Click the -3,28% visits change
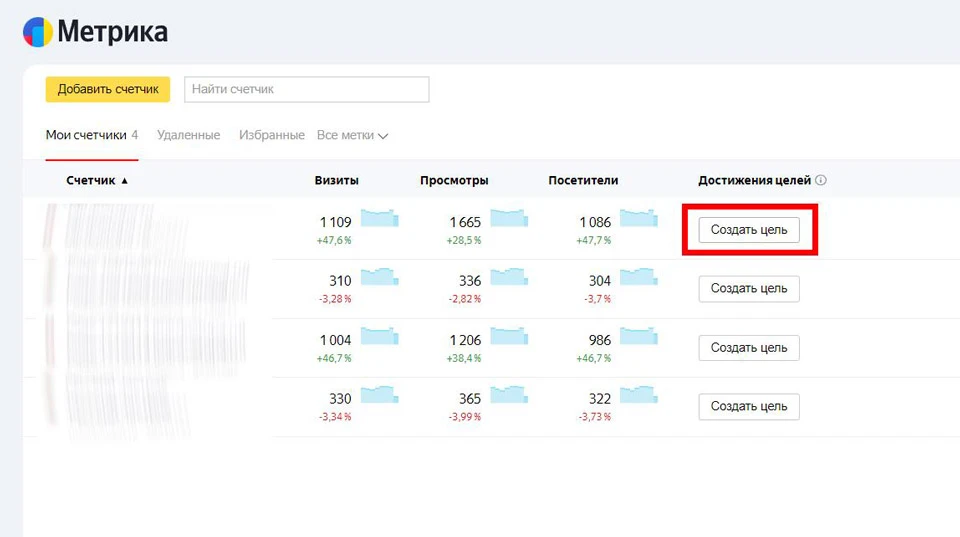 point(335,299)
